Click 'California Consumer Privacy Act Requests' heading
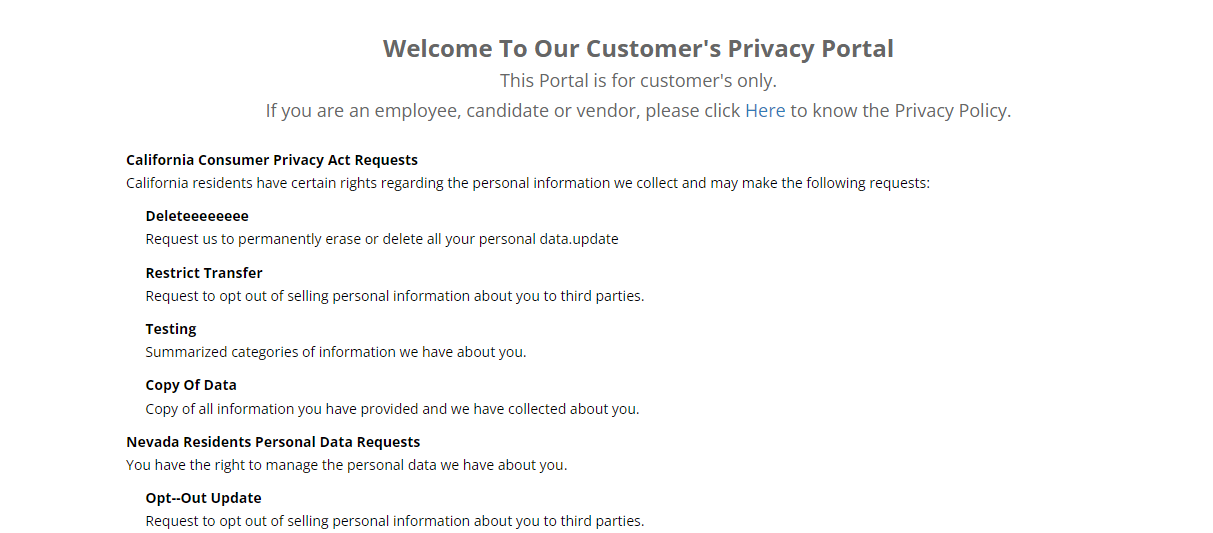Image resolution: width=1213 pixels, height=533 pixels. [272, 160]
